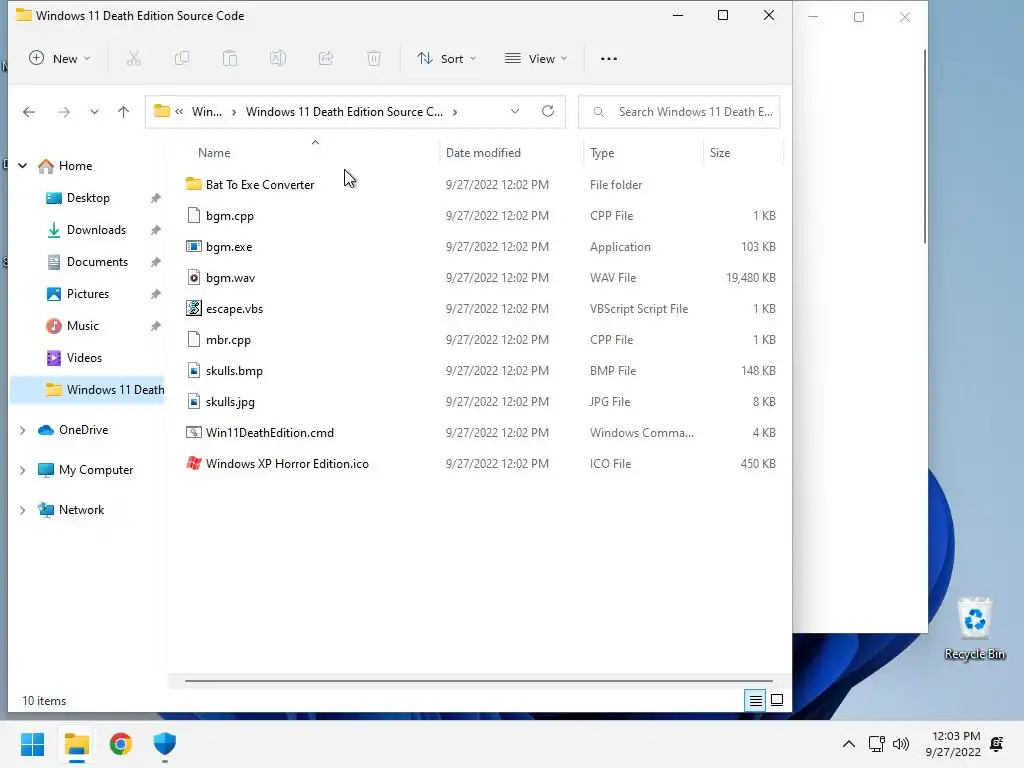Select Music in the navigation pane
This screenshot has width=1024, height=768.
(83, 326)
